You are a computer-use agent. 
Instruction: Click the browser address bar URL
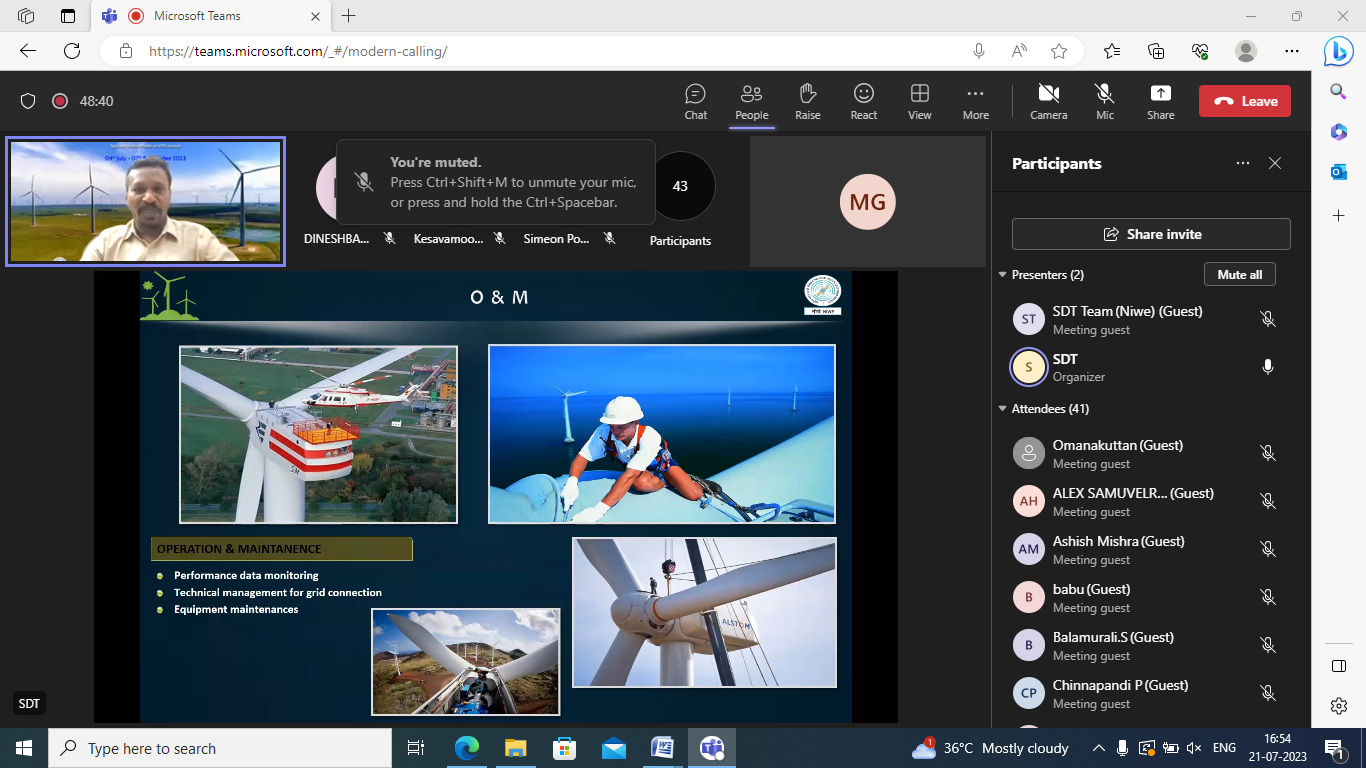tap(298, 51)
